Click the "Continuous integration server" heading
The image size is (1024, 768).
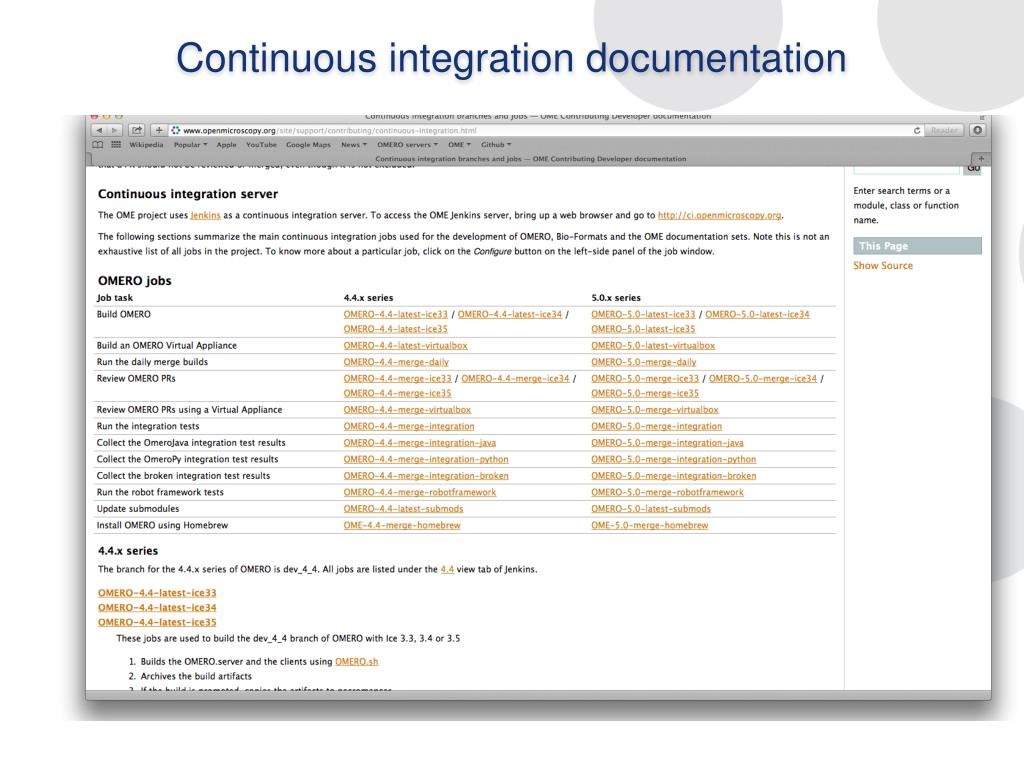pos(188,194)
